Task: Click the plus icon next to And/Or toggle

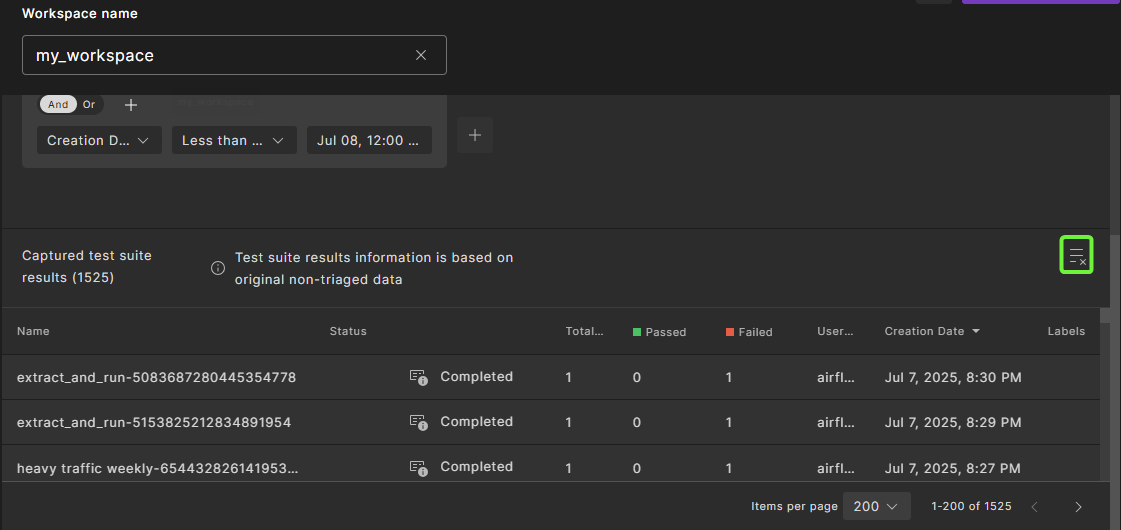Action: (131, 105)
